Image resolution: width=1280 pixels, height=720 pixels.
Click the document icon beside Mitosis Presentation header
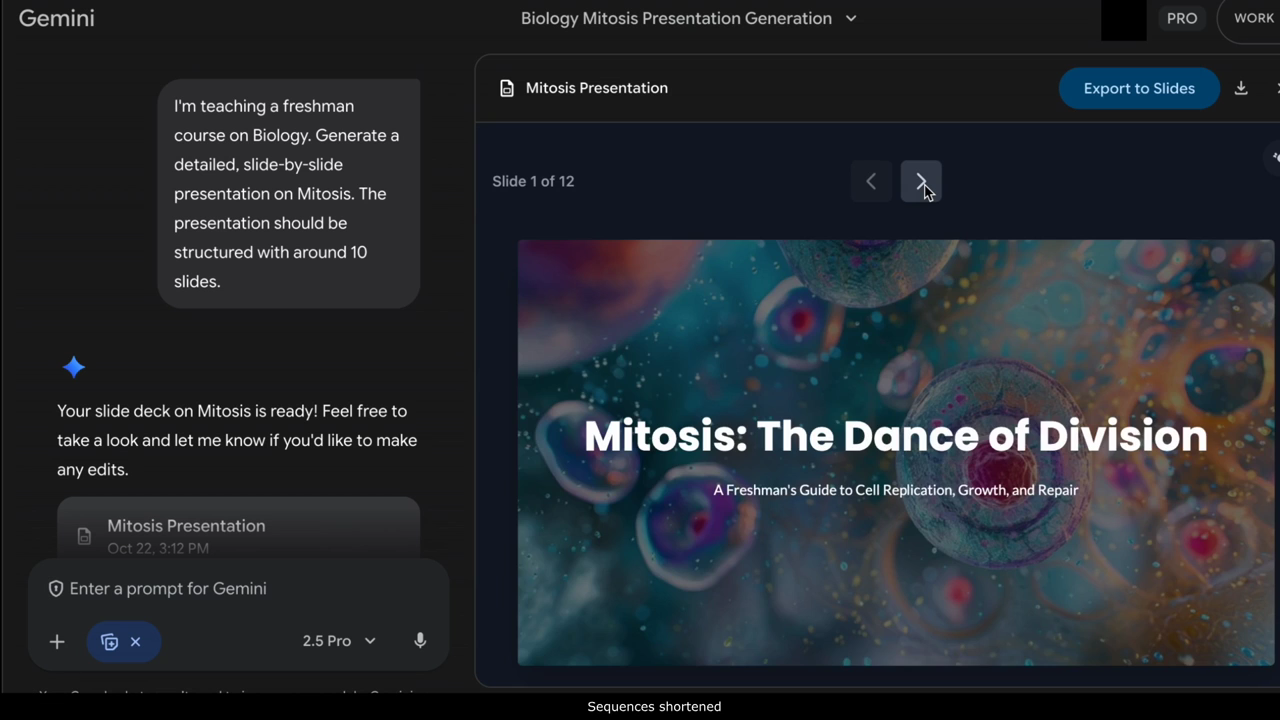click(507, 88)
